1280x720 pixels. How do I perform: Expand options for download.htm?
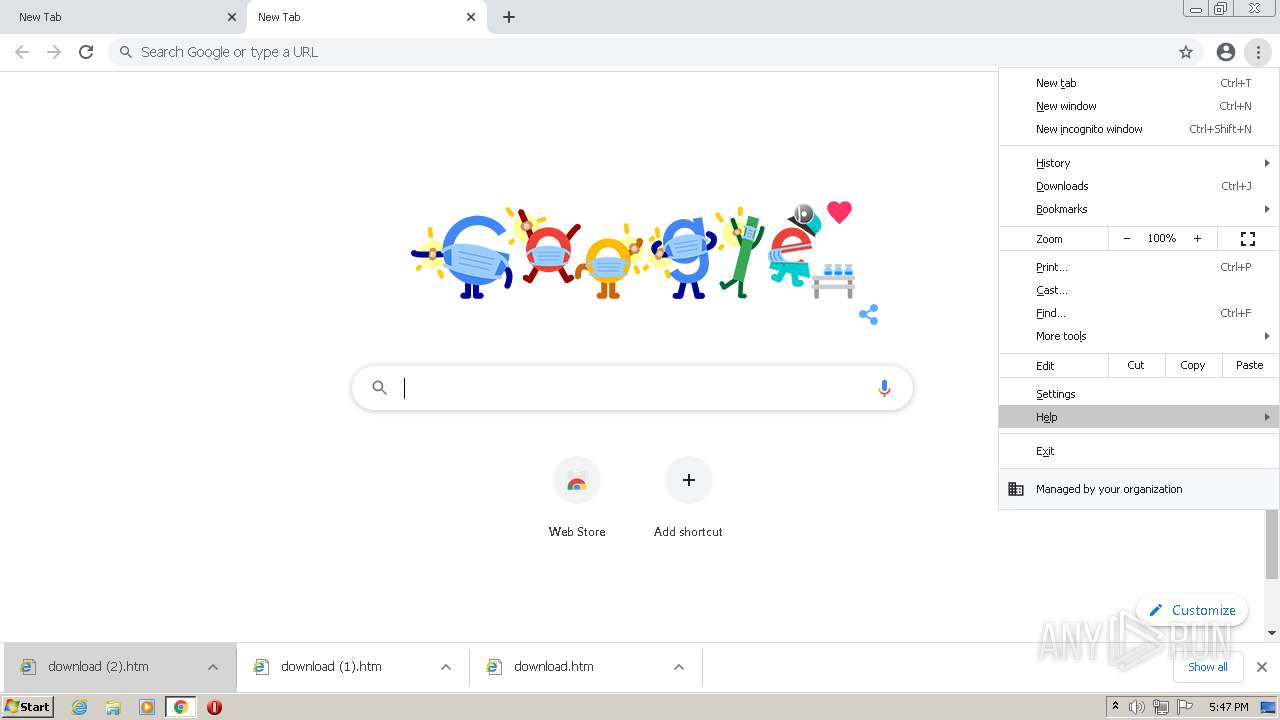(x=679, y=667)
